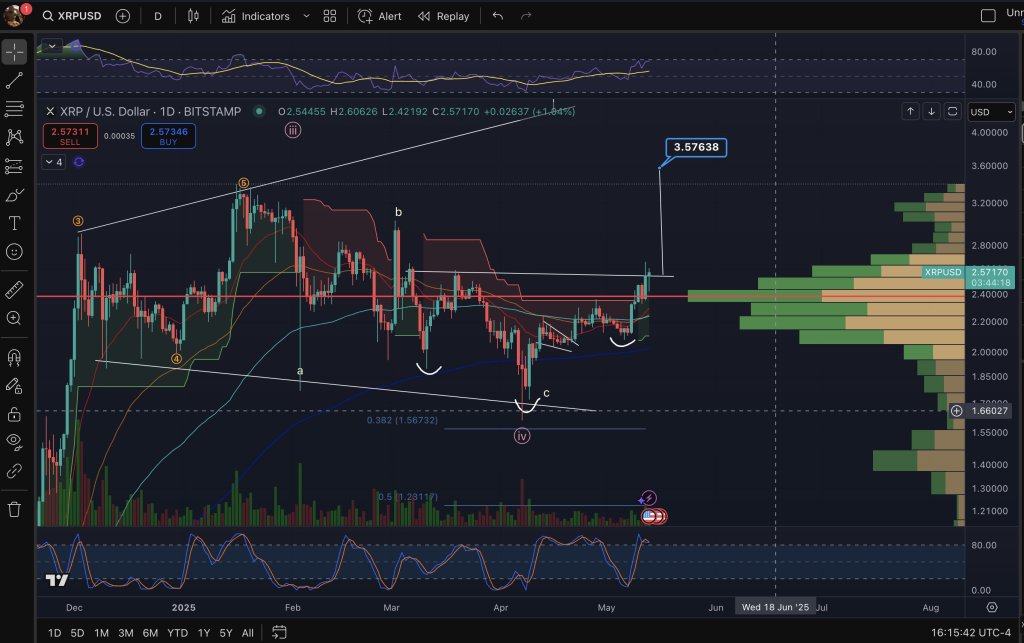This screenshot has width=1024, height=643.
Task: Switch to the 1Y range tab
Action: point(203,633)
